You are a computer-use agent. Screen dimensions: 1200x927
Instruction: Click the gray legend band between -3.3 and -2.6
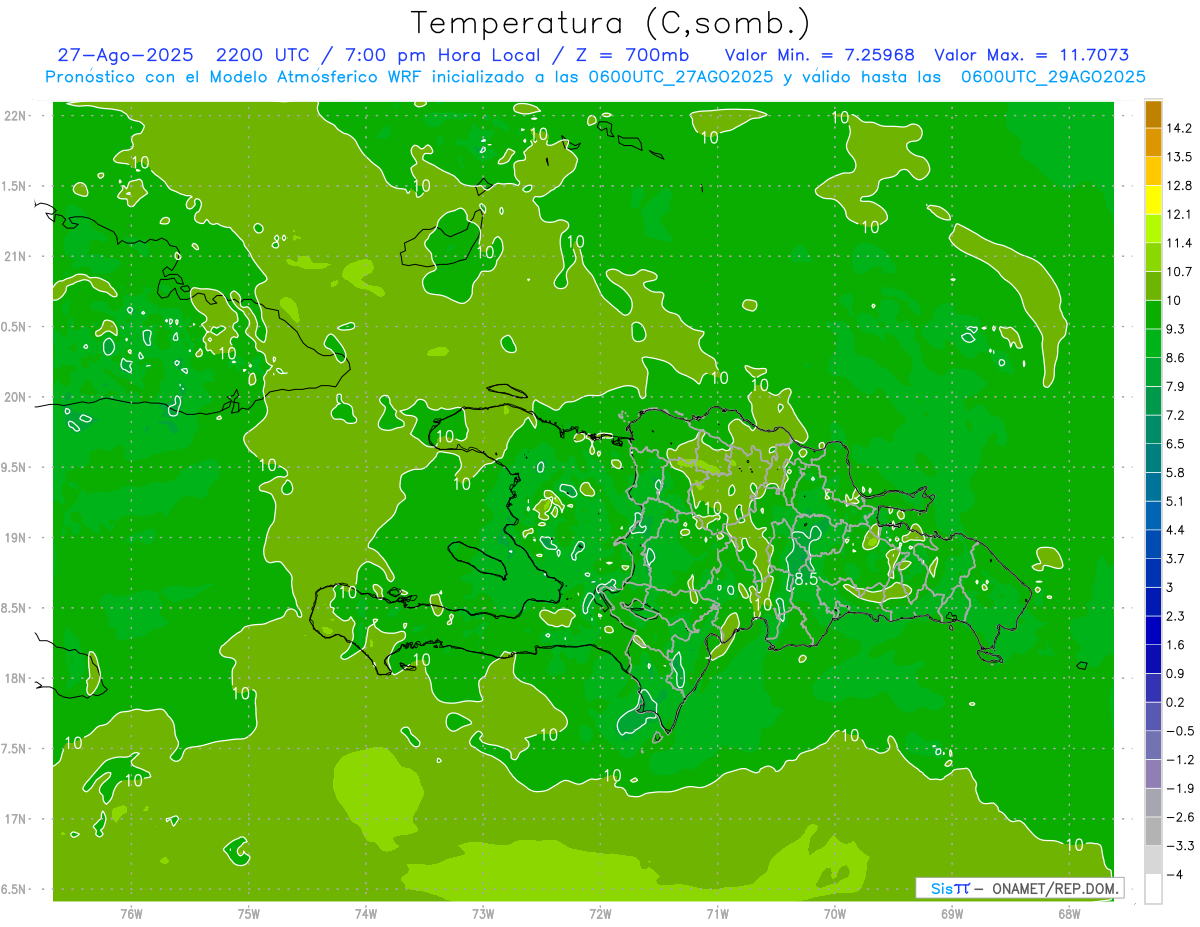[1153, 831]
